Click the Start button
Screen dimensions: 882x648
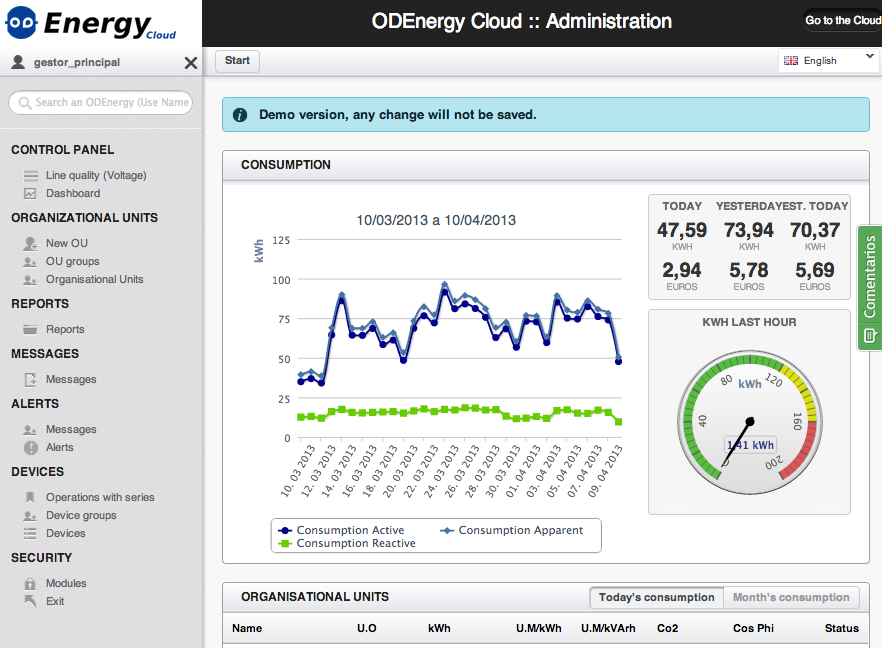pyautogui.click(x=238, y=61)
